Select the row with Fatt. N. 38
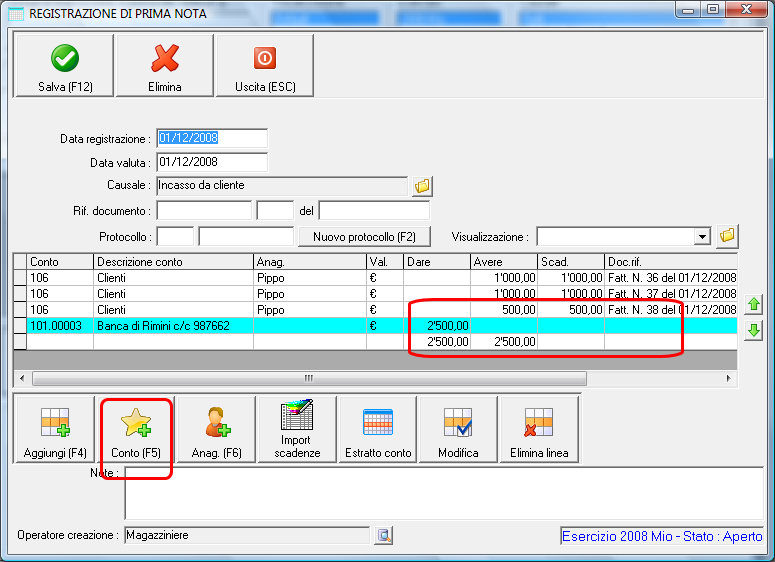This screenshot has height=562, width=775. click(375, 309)
